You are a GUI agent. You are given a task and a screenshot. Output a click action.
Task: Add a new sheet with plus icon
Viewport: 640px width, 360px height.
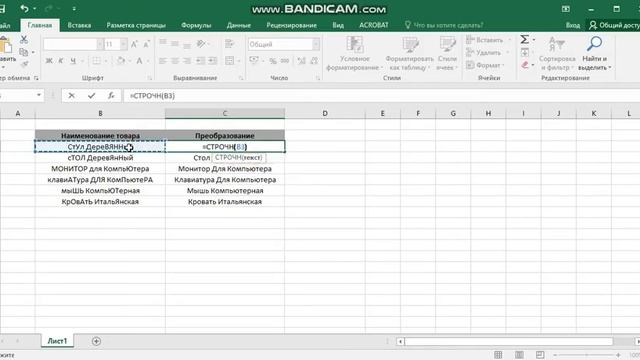[96, 341]
